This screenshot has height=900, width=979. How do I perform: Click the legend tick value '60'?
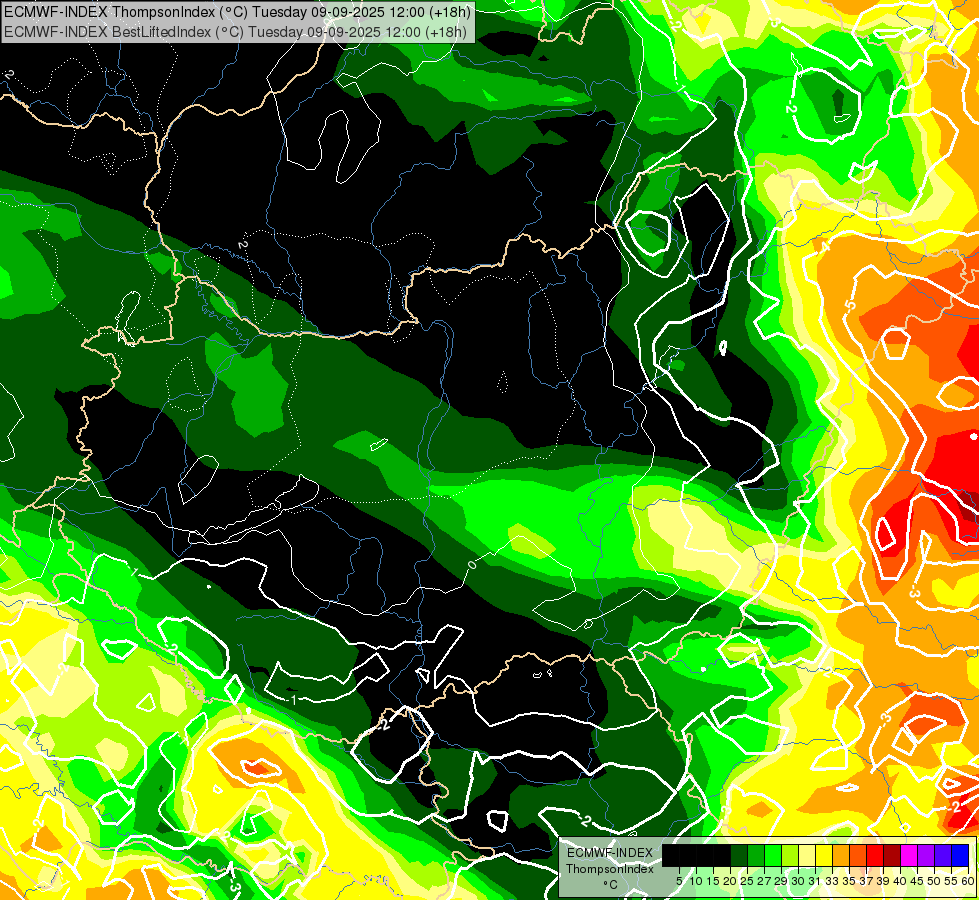coord(968,881)
